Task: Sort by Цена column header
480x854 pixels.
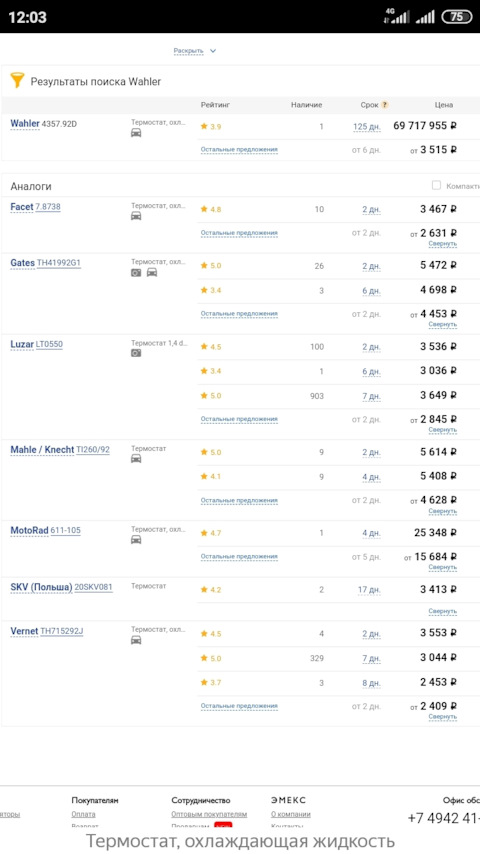Action: pyautogui.click(x=443, y=105)
